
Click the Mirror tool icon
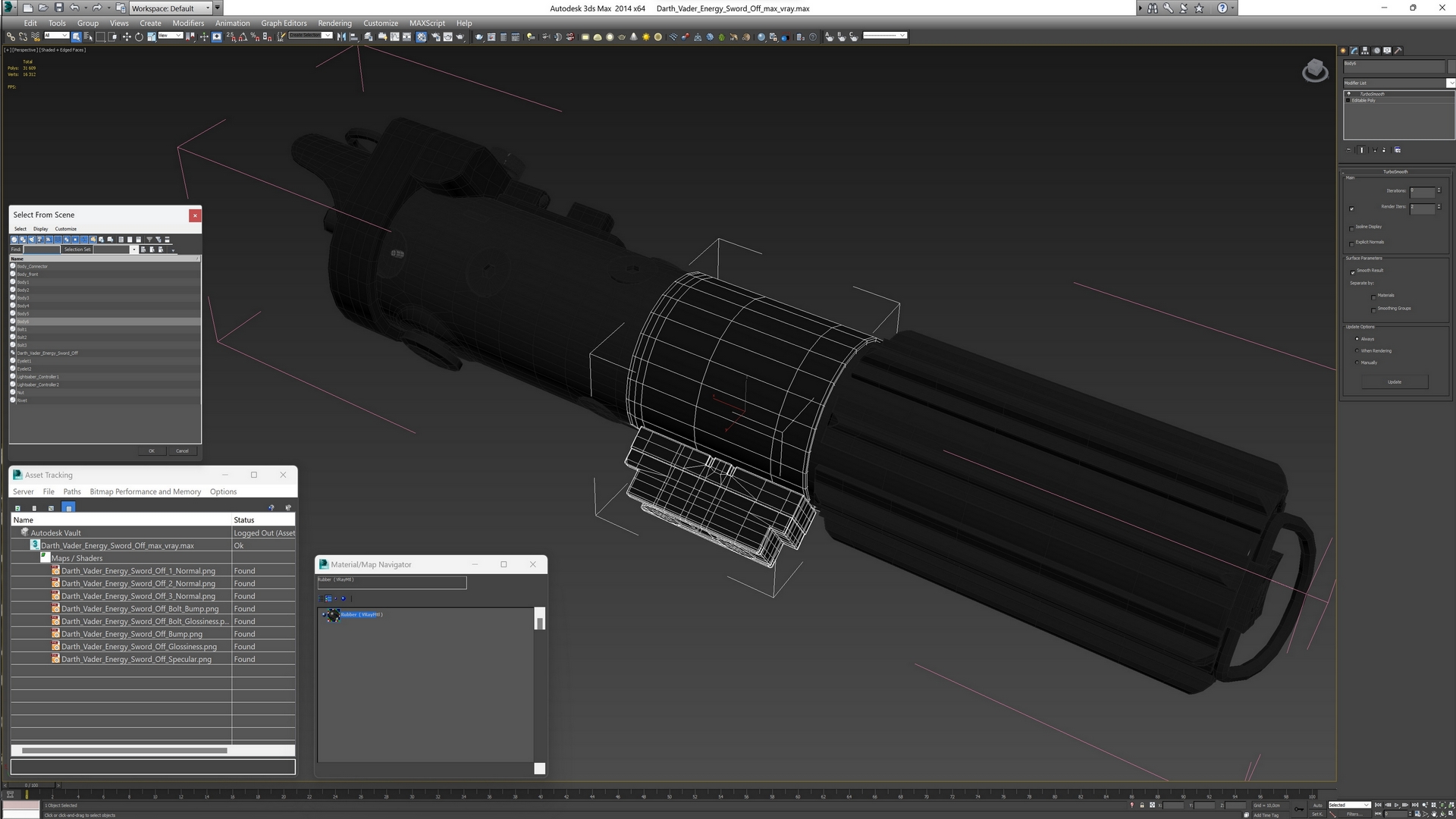[341, 36]
